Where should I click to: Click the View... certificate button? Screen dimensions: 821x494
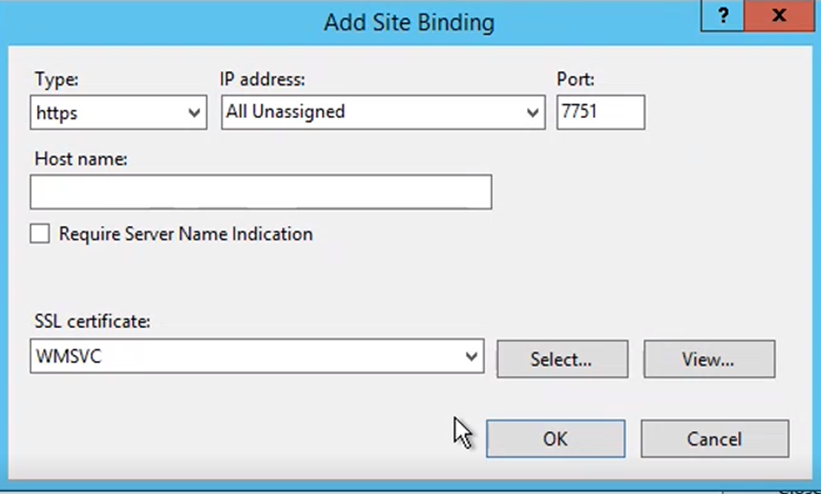(x=709, y=359)
